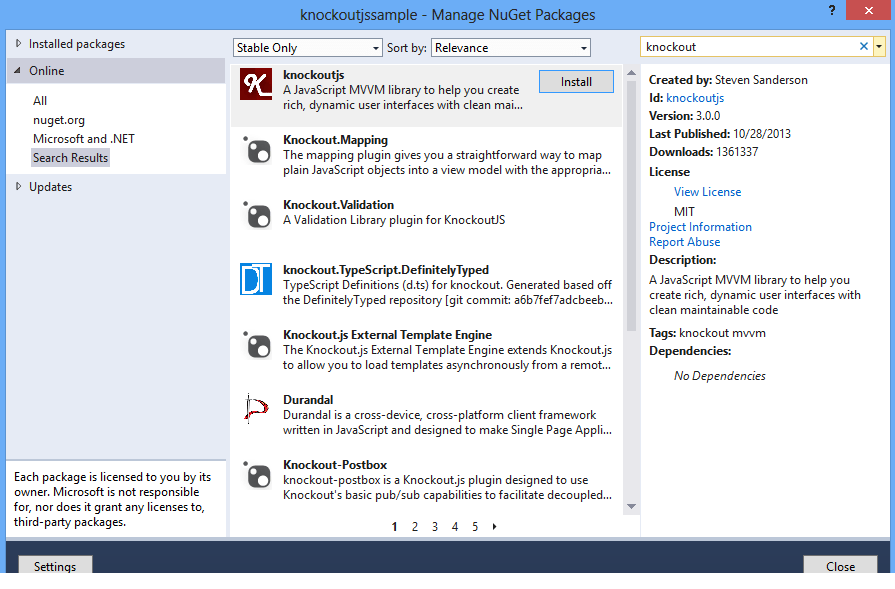Open the Sort by Relevance dropdown

click(511, 48)
